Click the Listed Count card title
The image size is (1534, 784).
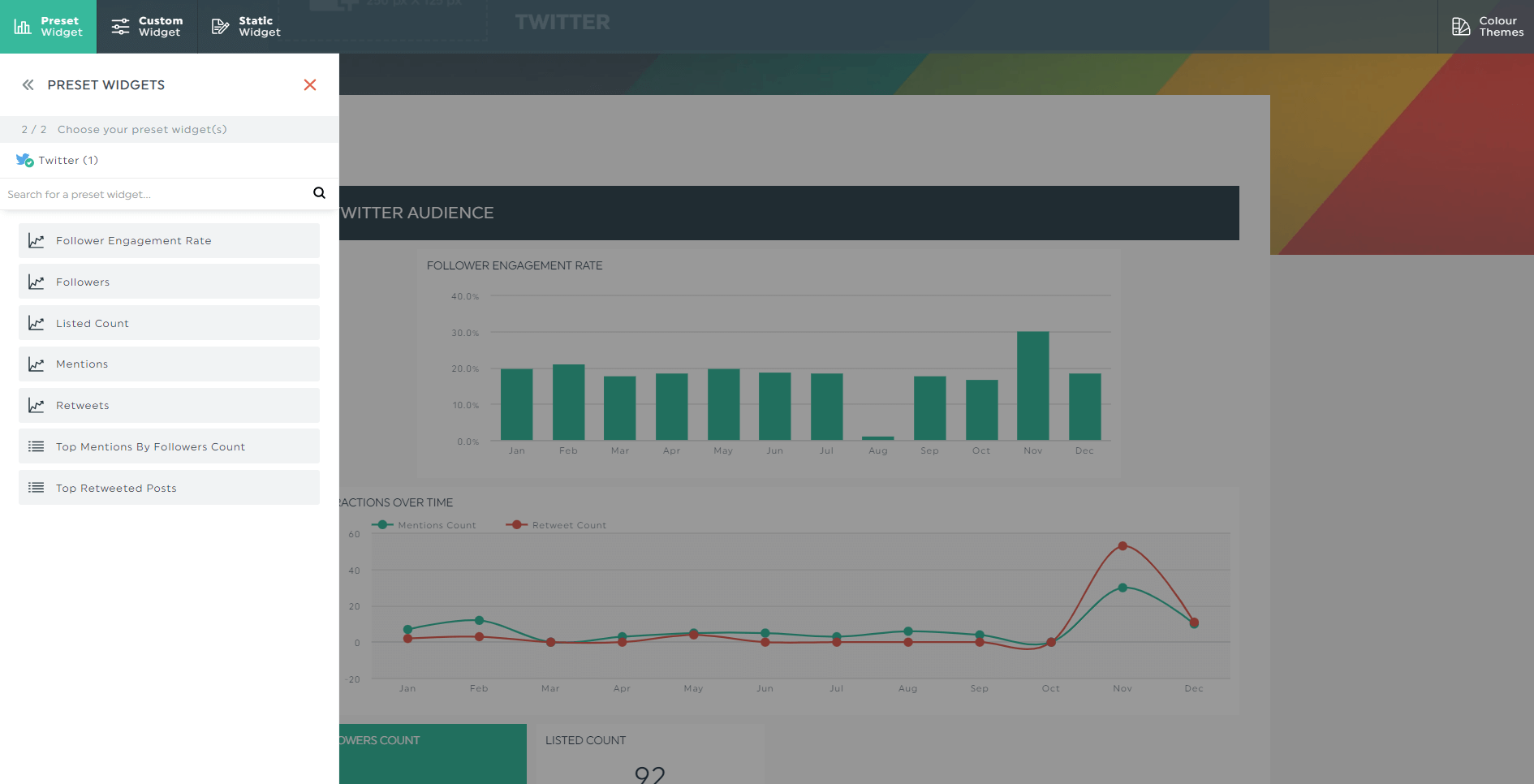click(585, 740)
